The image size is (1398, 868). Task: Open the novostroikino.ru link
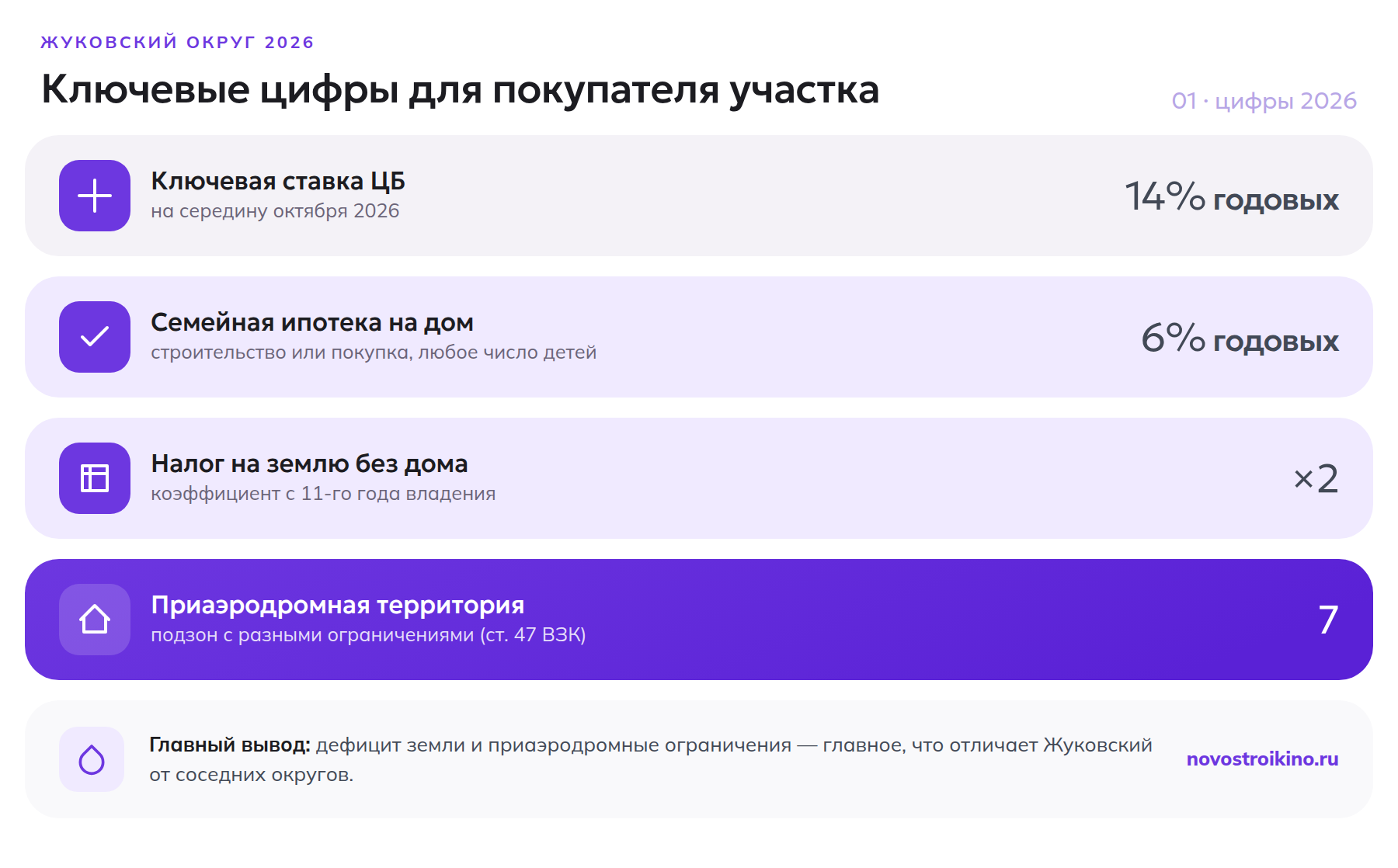tap(1262, 759)
